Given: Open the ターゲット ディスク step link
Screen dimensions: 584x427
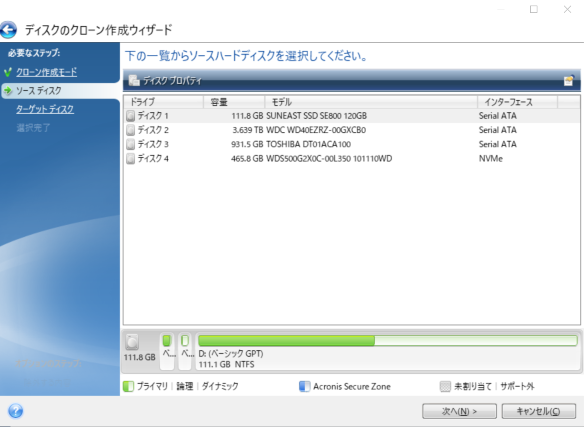Looking at the screenshot, I should [45, 109].
